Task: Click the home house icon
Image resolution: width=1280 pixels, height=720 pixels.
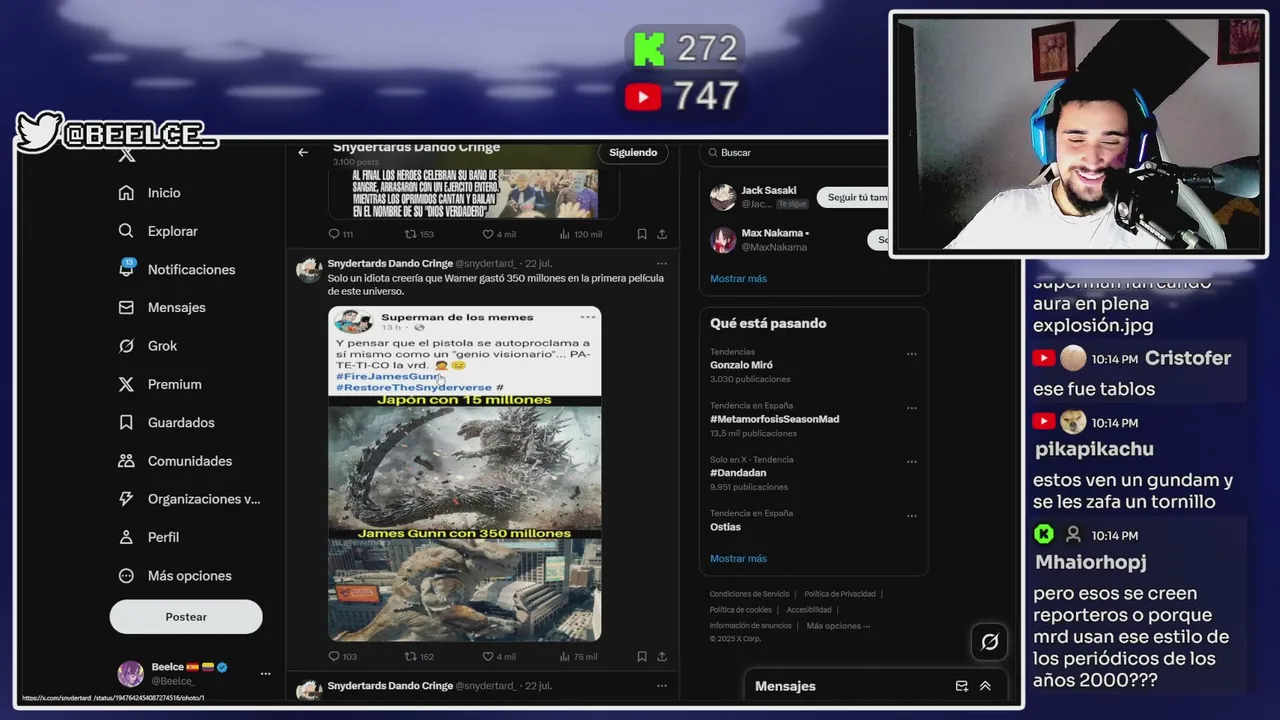Action: point(126,193)
